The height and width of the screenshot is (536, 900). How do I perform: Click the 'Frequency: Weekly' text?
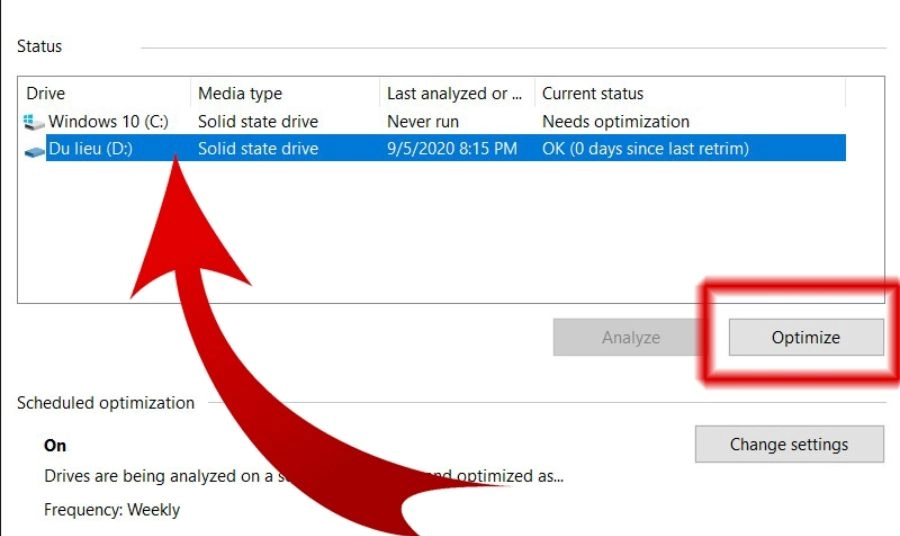click(x=112, y=510)
